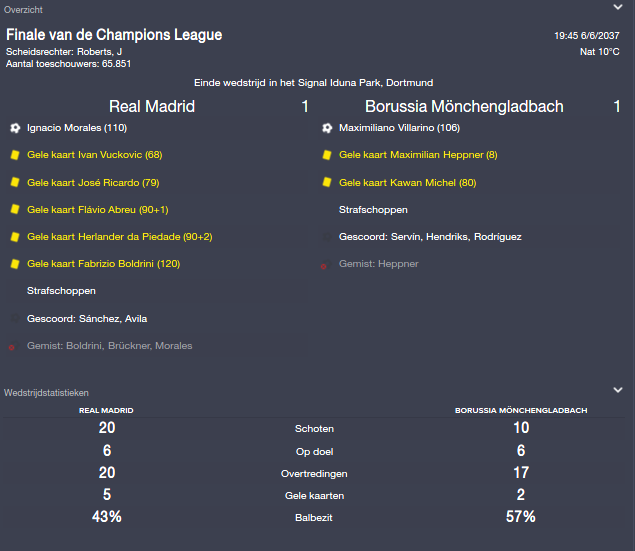The height and width of the screenshot is (551, 635).
Task: Select the Wedstrijdstatistieken section header
Action: click(x=46, y=393)
